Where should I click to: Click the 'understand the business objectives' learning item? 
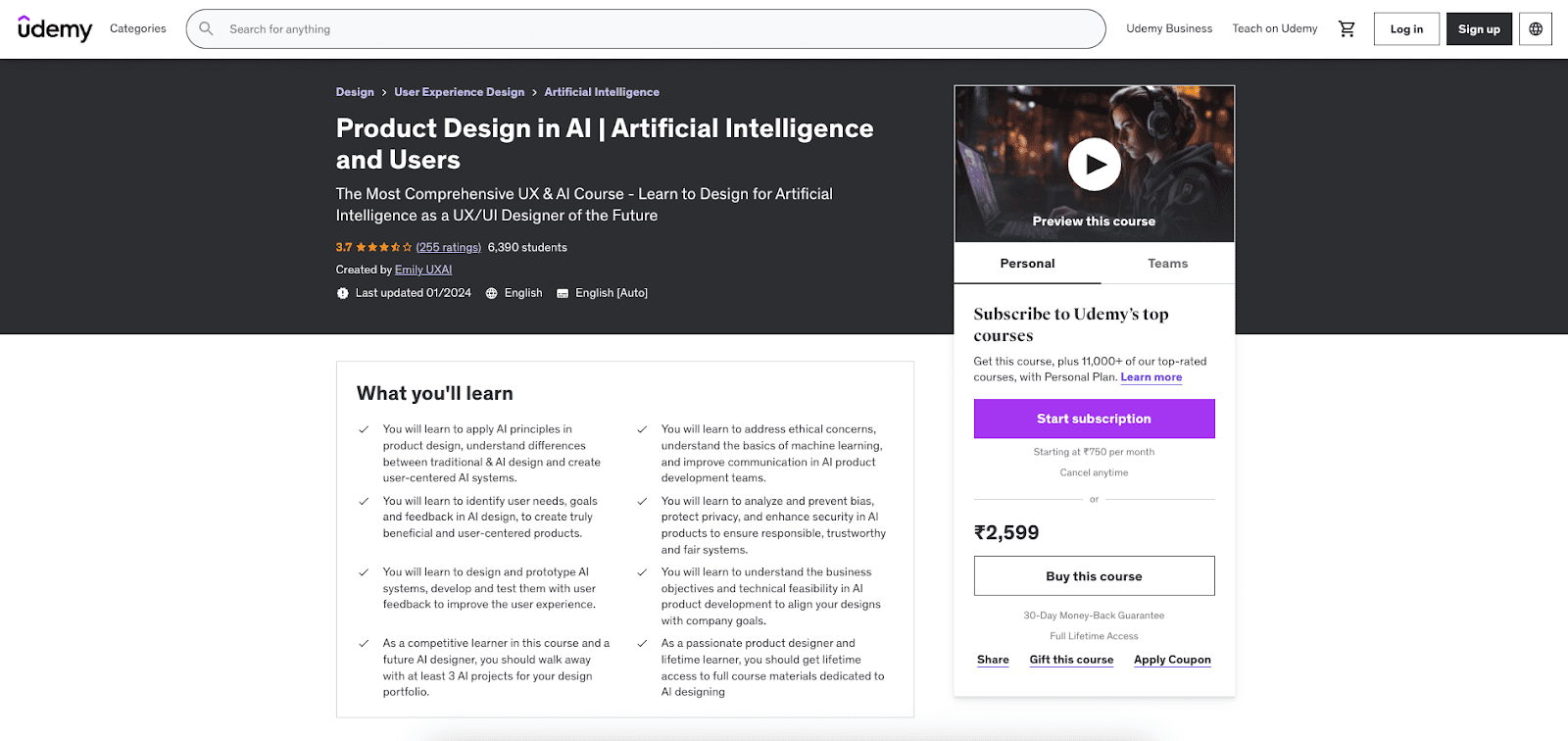[771, 596]
